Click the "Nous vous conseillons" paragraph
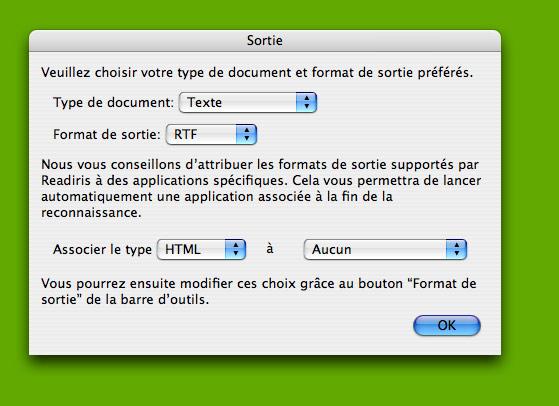The width and height of the screenshot is (559, 406). click(x=261, y=189)
